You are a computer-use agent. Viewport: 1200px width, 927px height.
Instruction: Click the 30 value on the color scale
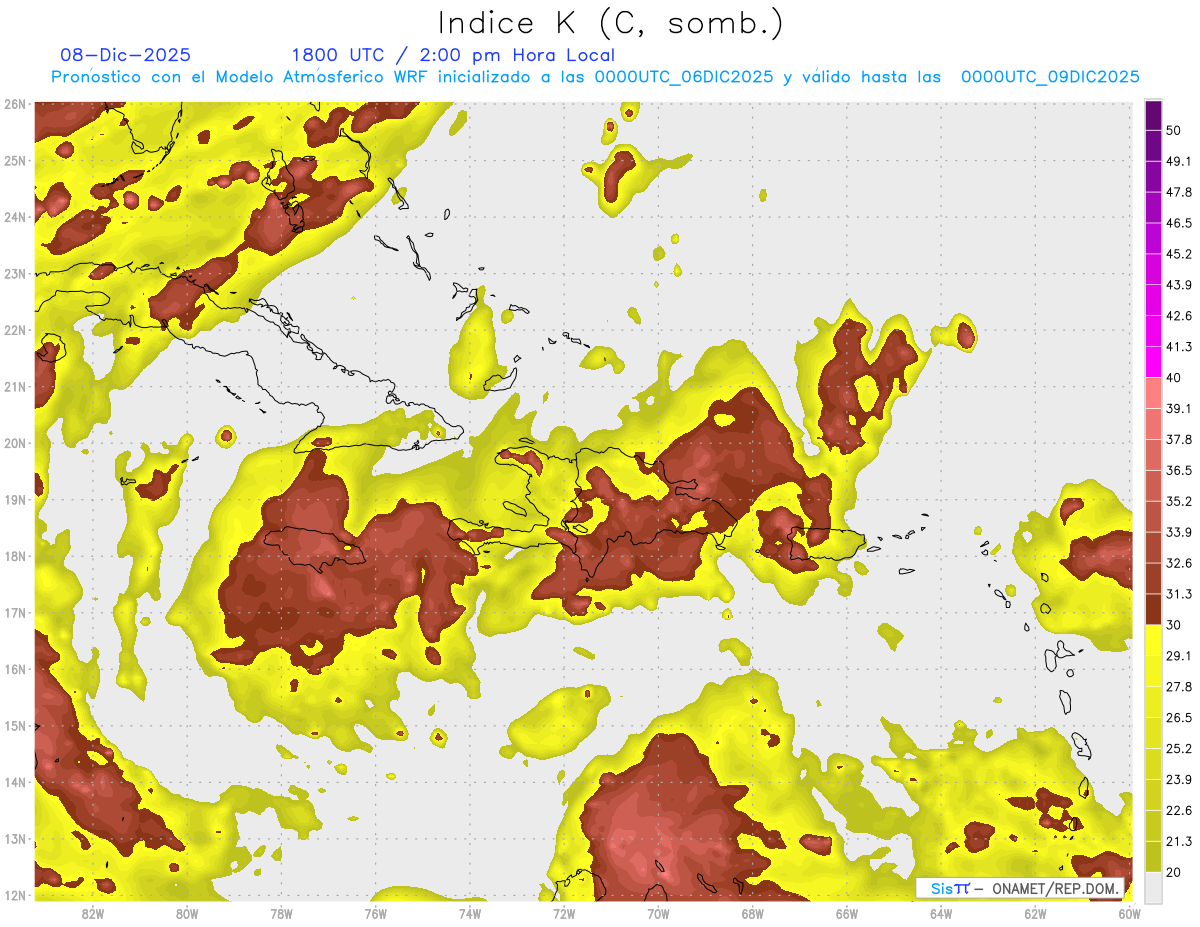pyautogui.click(x=1175, y=625)
